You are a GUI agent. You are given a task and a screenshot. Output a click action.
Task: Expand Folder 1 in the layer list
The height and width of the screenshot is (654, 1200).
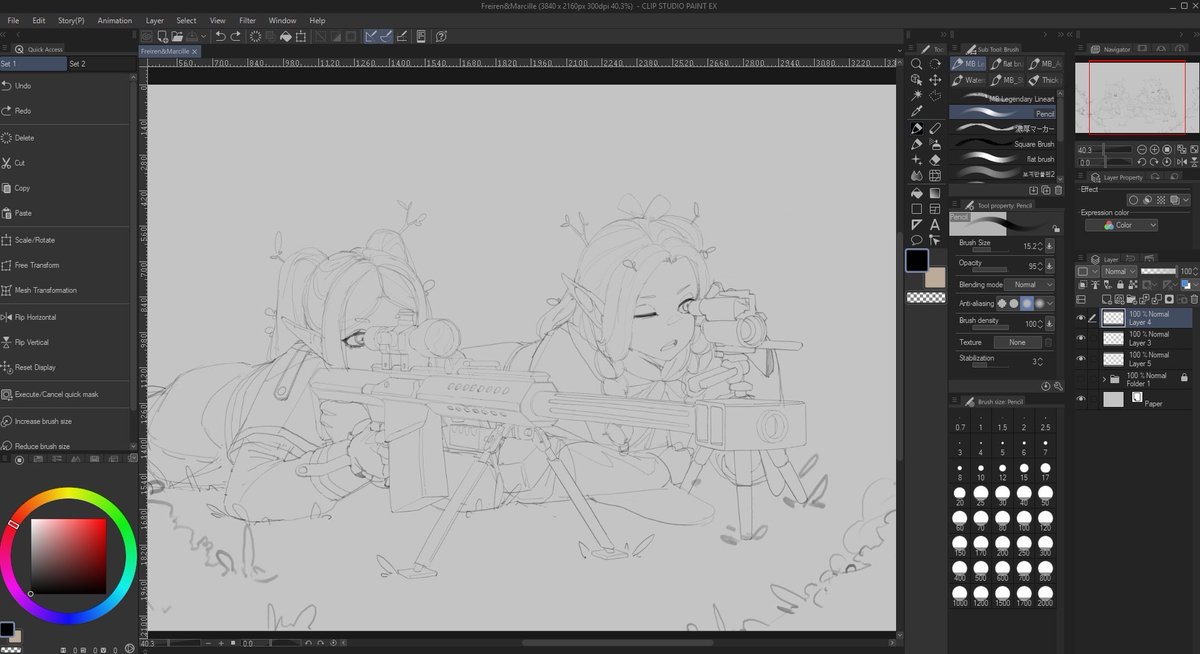click(x=1104, y=379)
